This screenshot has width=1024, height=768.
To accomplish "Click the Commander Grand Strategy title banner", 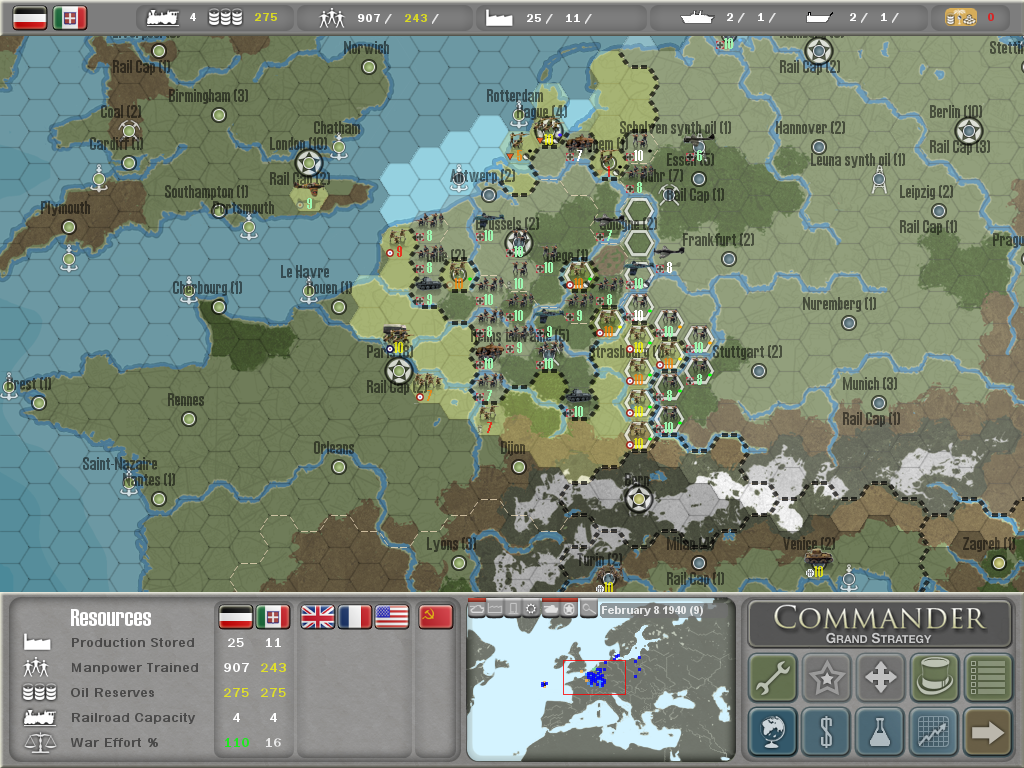I will pos(879,624).
